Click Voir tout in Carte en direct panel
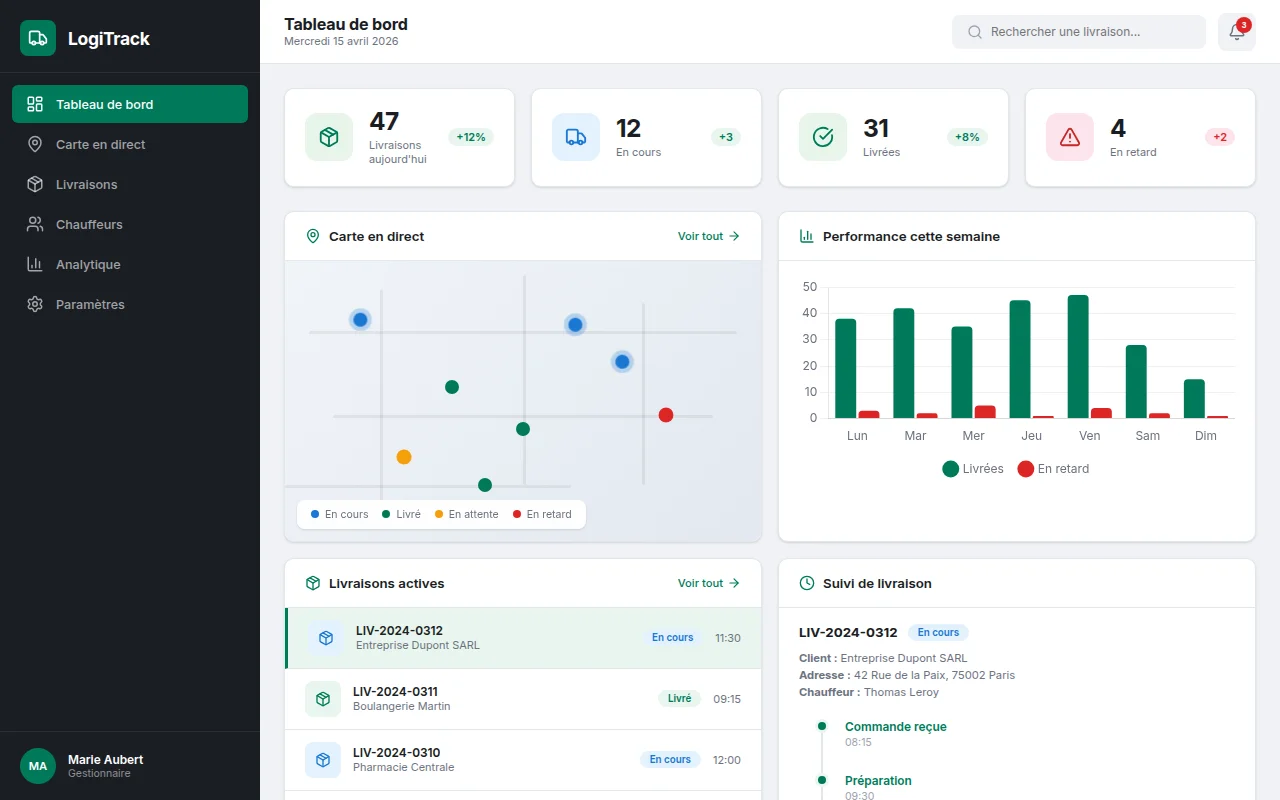 click(708, 236)
